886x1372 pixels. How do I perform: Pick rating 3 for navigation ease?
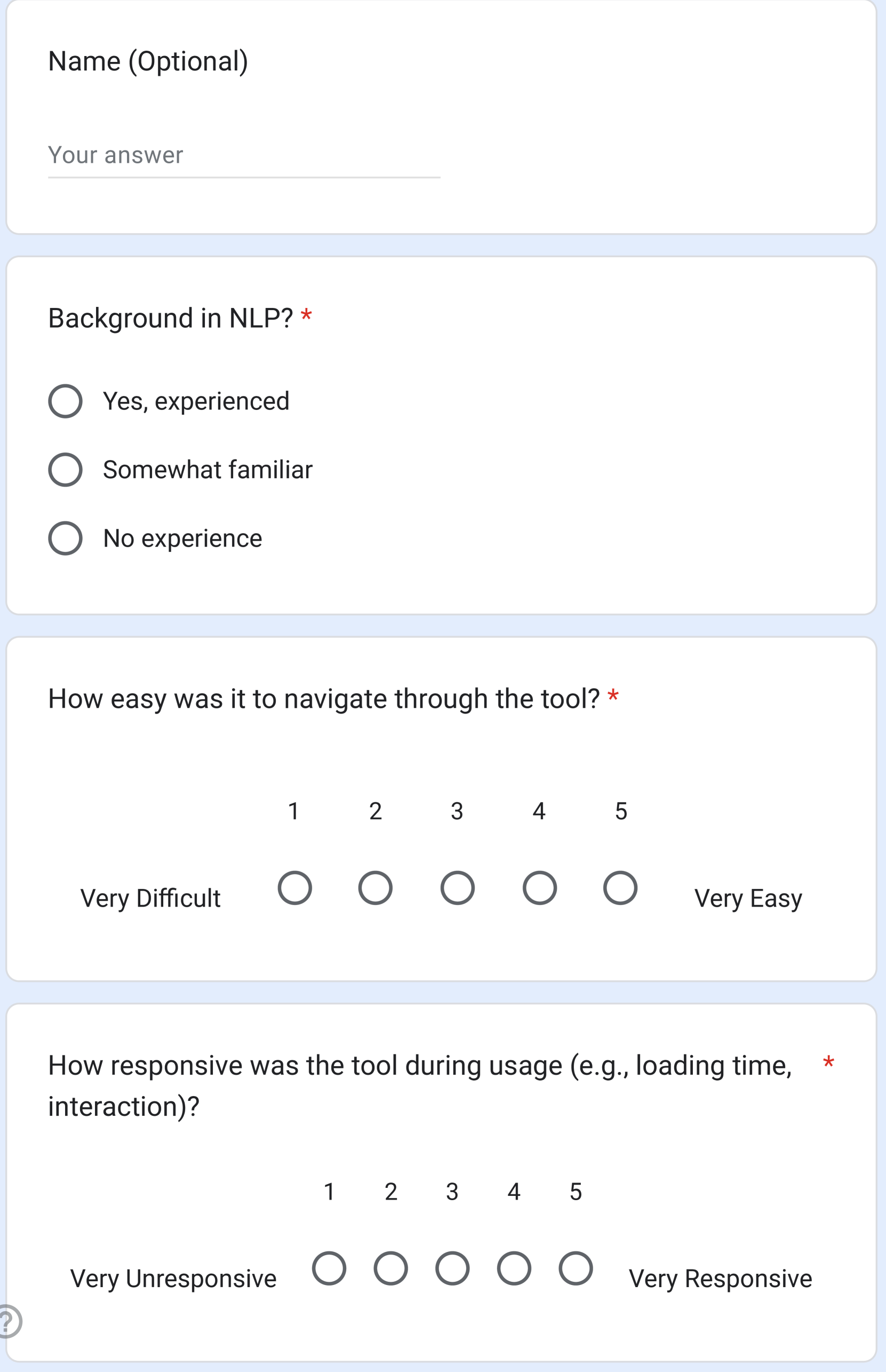(457, 888)
